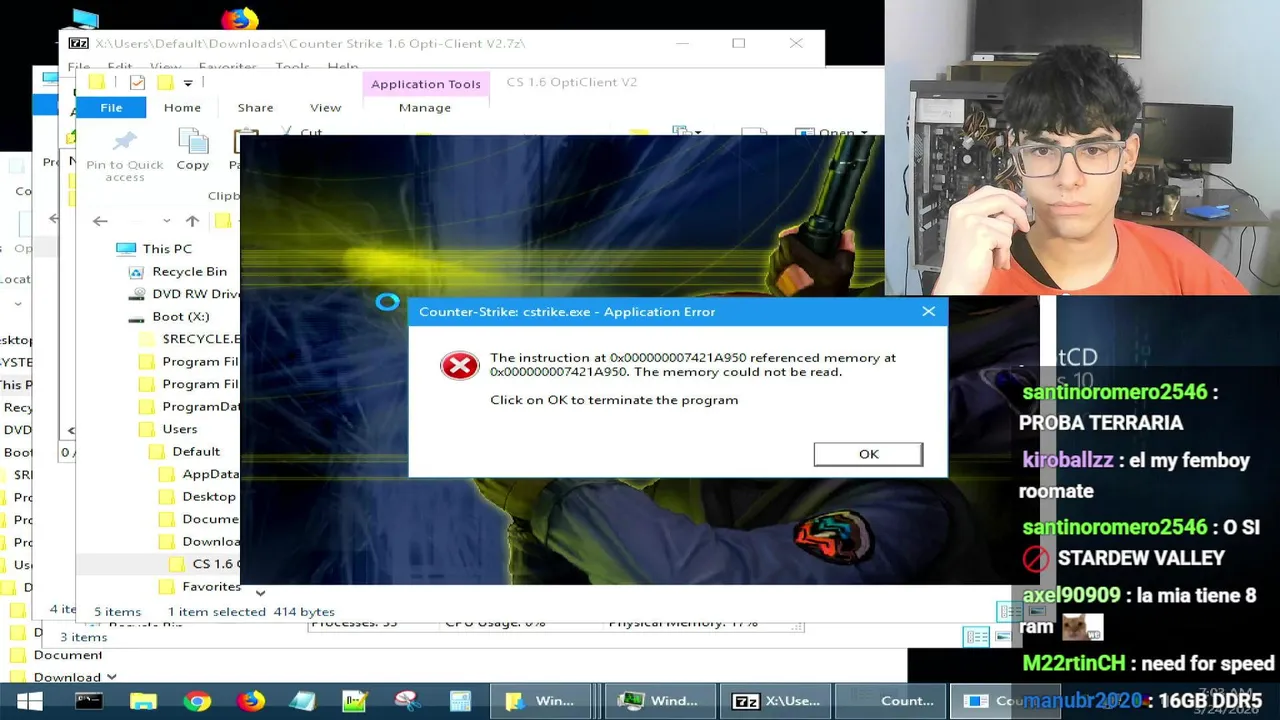Image resolution: width=1280 pixels, height=720 pixels.
Task: Select Users folder in tree
Action: click(179, 429)
